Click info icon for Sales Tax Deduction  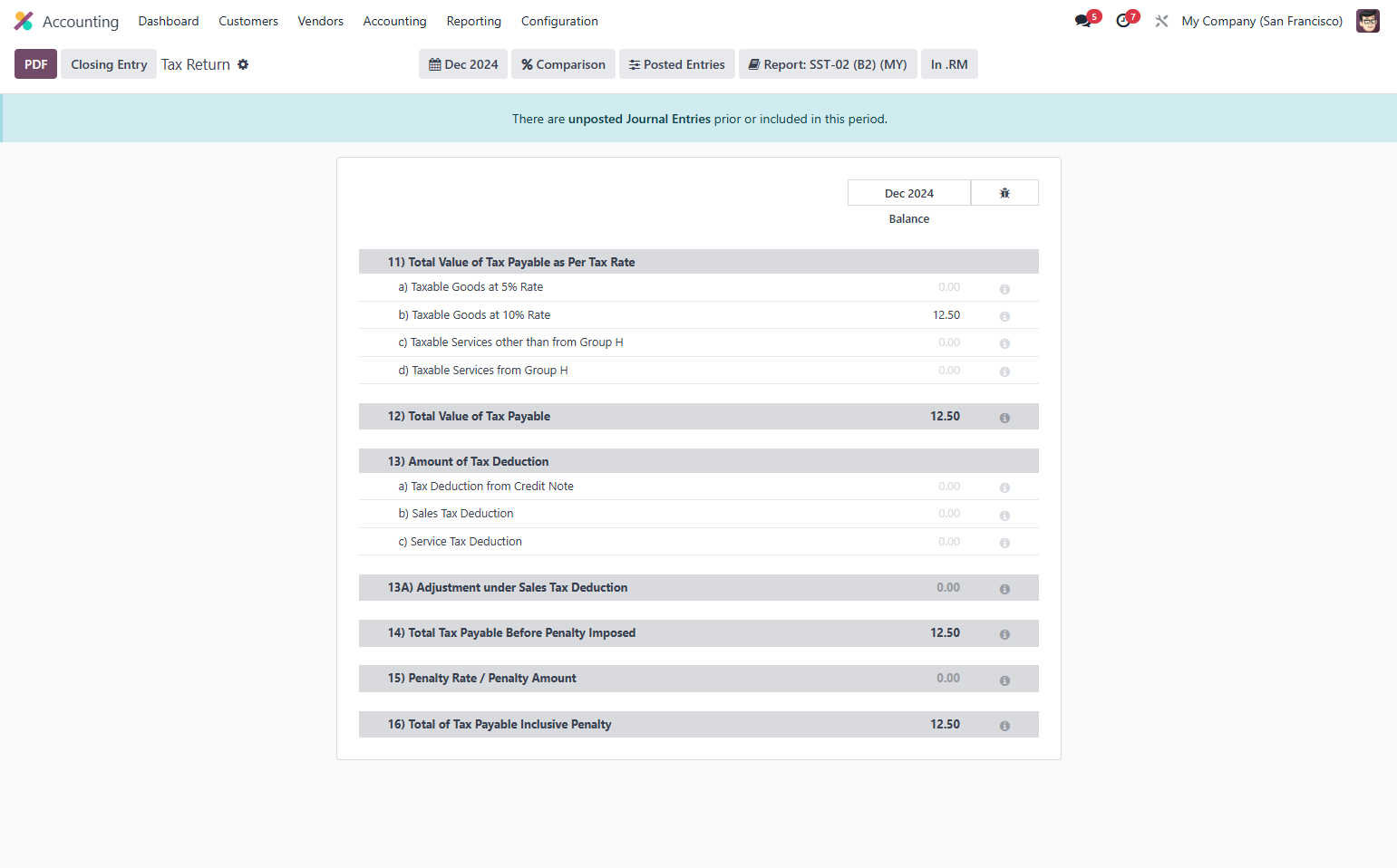point(1004,516)
